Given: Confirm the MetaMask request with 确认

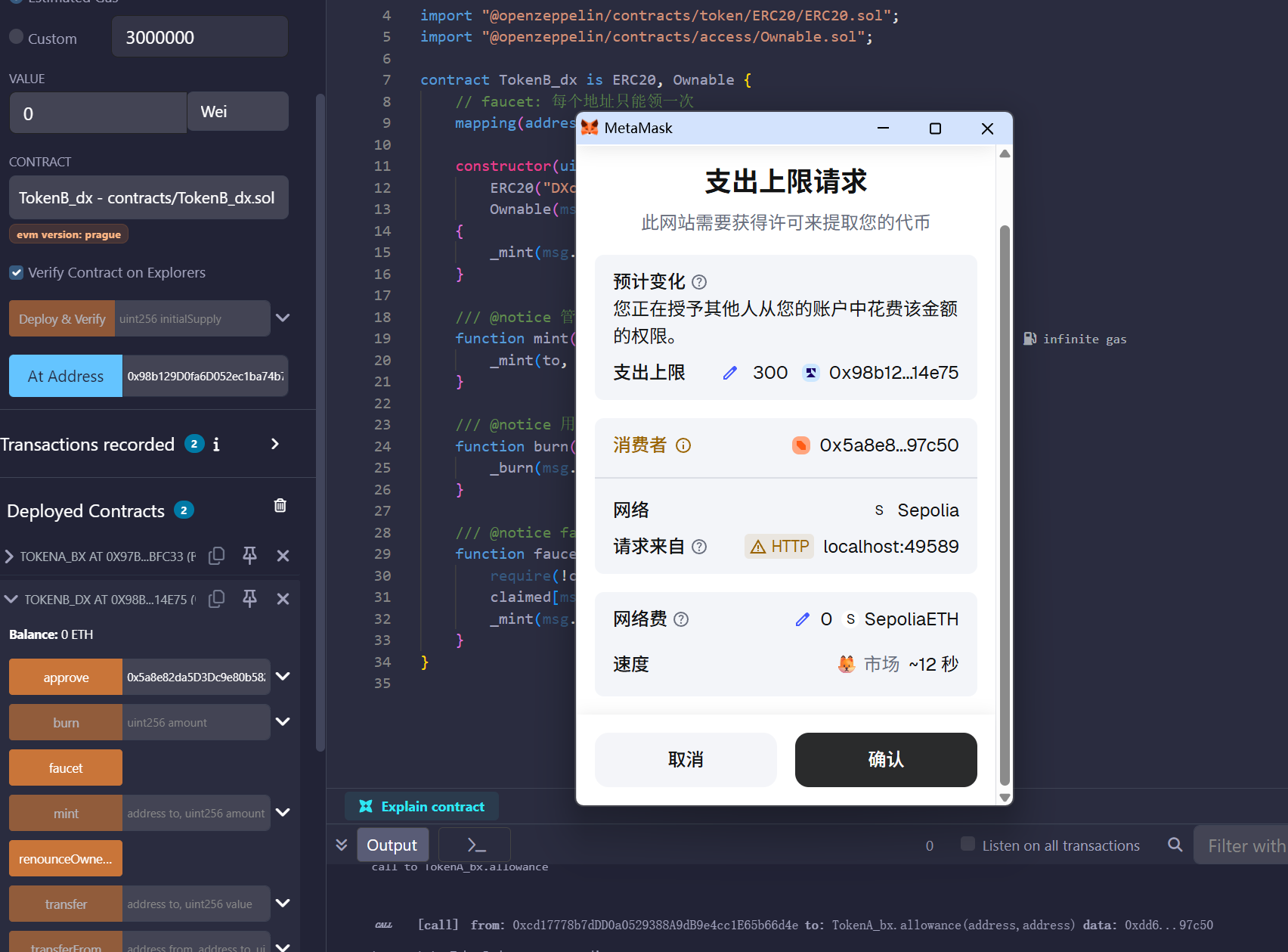Looking at the screenshot, I should (885, 759).
